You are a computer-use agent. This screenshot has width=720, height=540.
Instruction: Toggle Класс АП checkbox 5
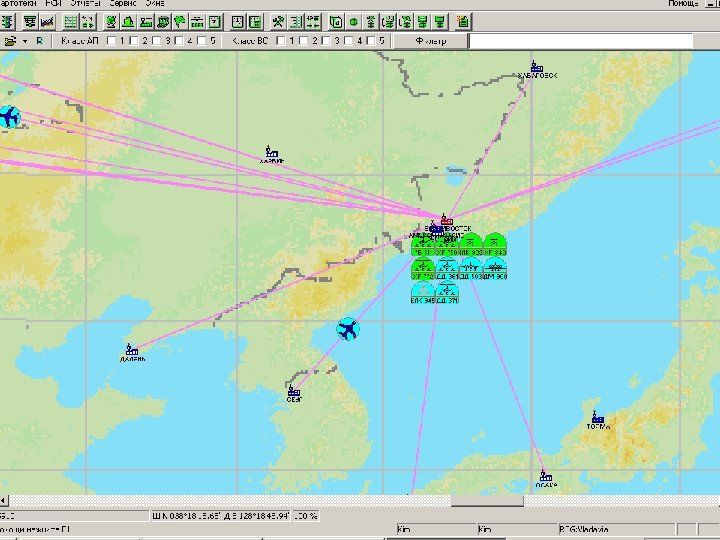(202, 41)
